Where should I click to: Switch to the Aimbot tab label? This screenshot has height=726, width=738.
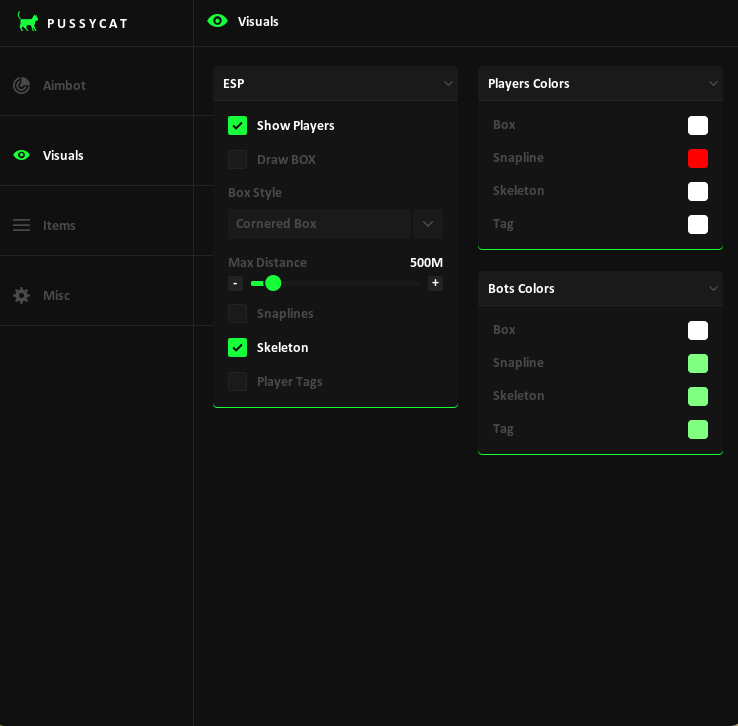[x=64, y=85]
